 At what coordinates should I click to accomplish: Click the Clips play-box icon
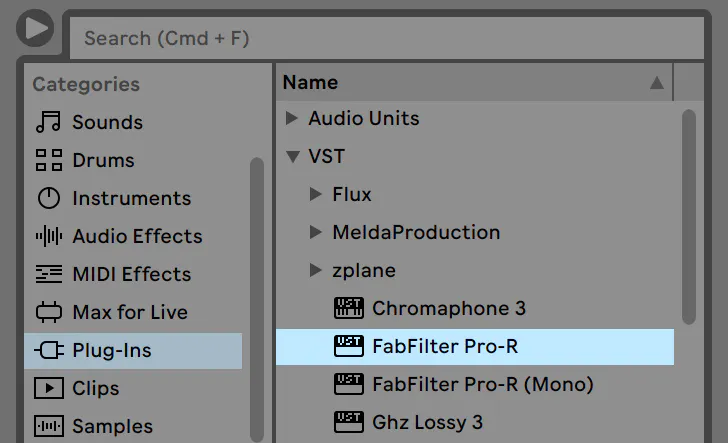click(48, 388)
